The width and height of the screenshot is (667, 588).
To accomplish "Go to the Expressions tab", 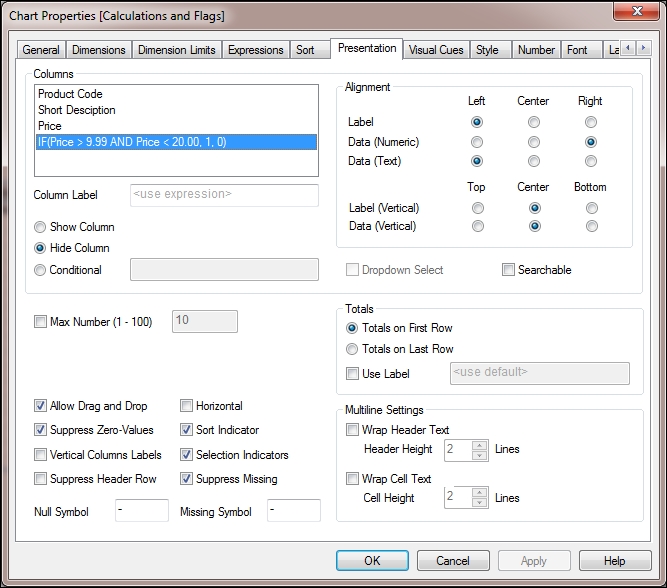I will tap(255, 50).
